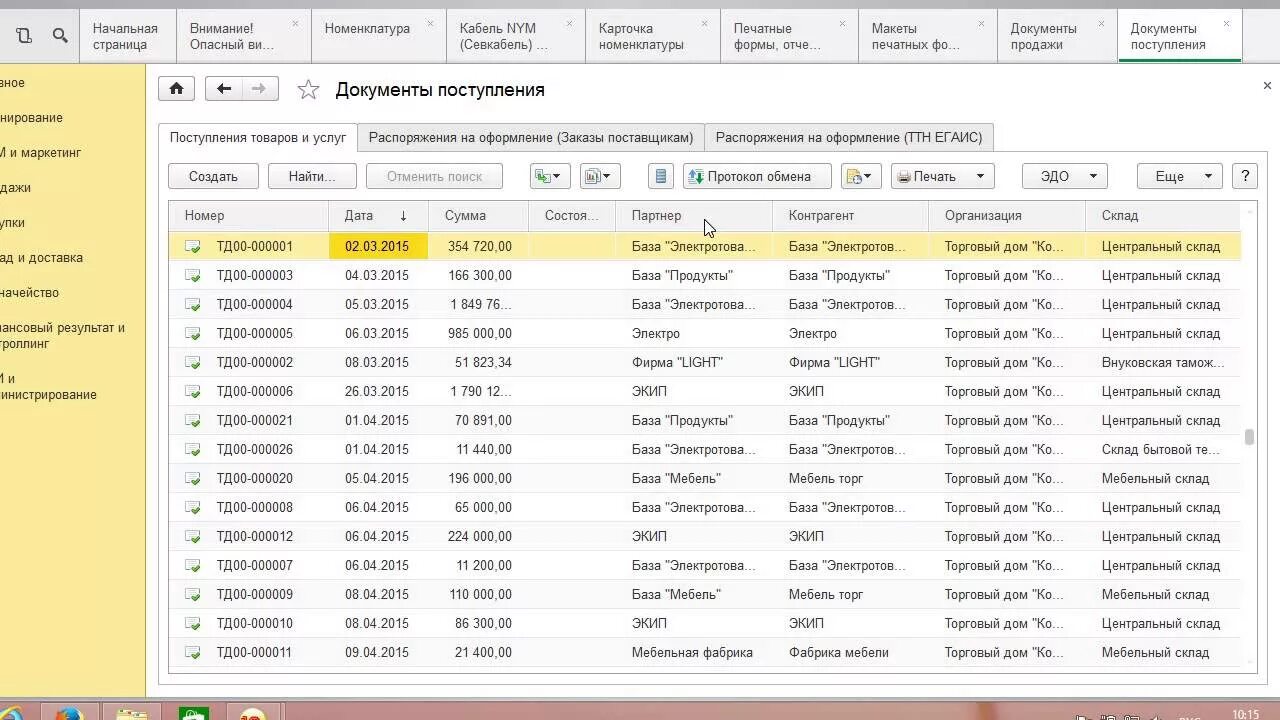Open the history icon beside search
The image size is (1280, 720).
(24, 36)
